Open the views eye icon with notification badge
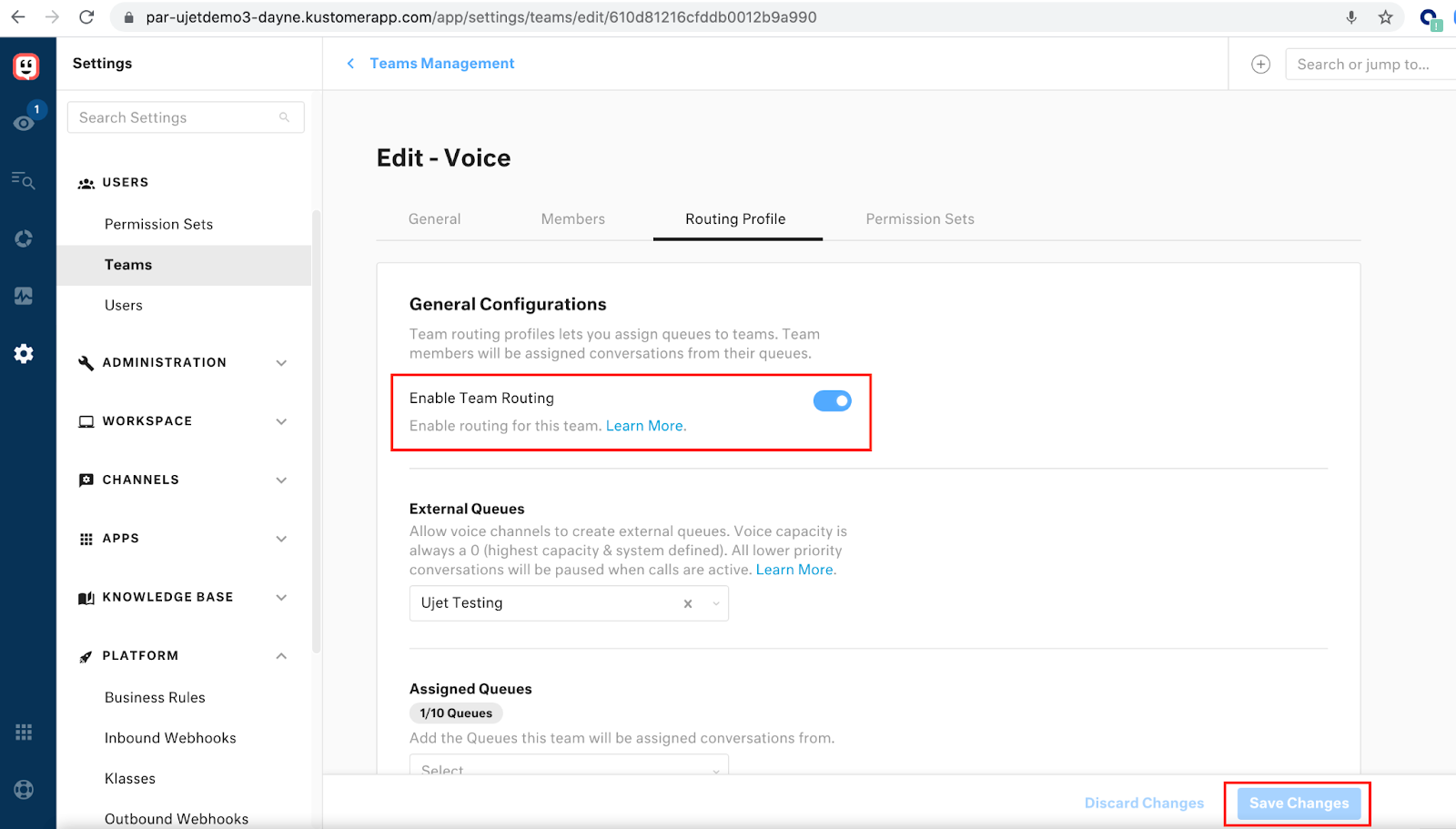Image resolution: width=1456 pixels, height=829 pixels. coord(24,122)
